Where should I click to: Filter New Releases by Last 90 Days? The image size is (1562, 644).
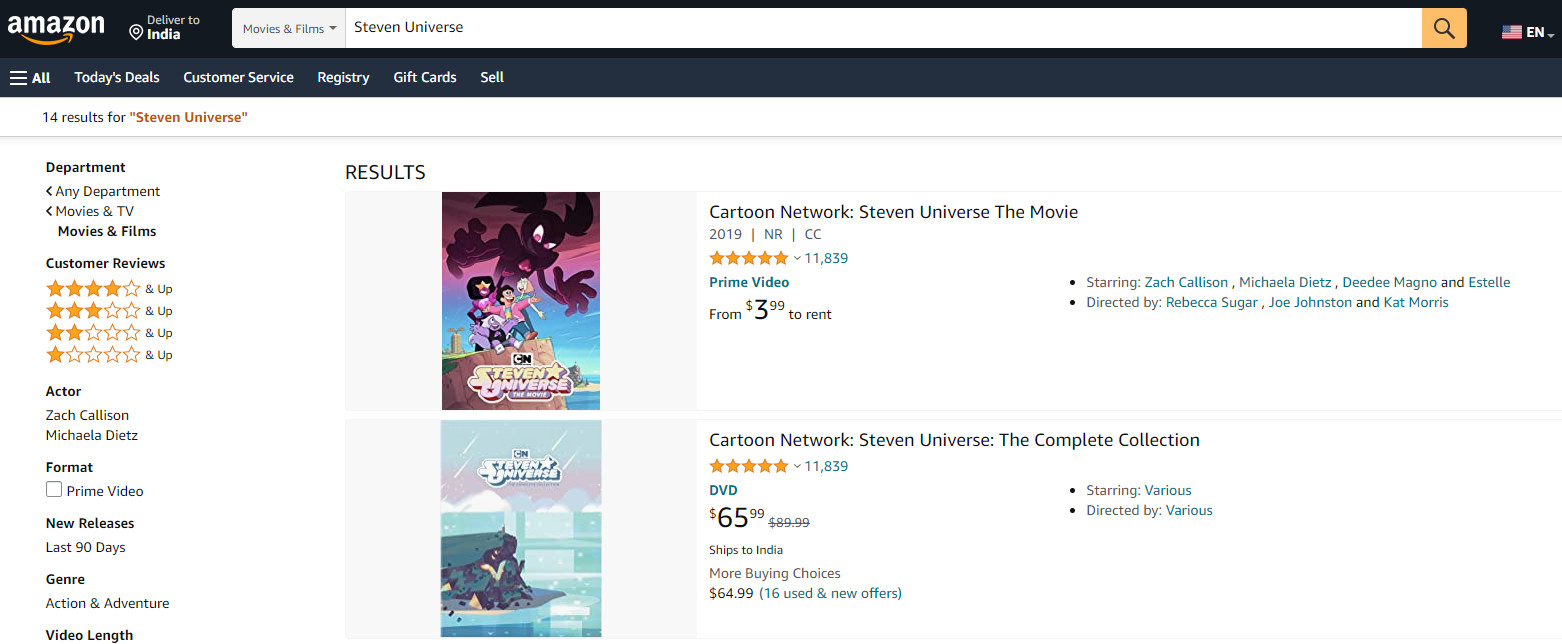(86, 547)
